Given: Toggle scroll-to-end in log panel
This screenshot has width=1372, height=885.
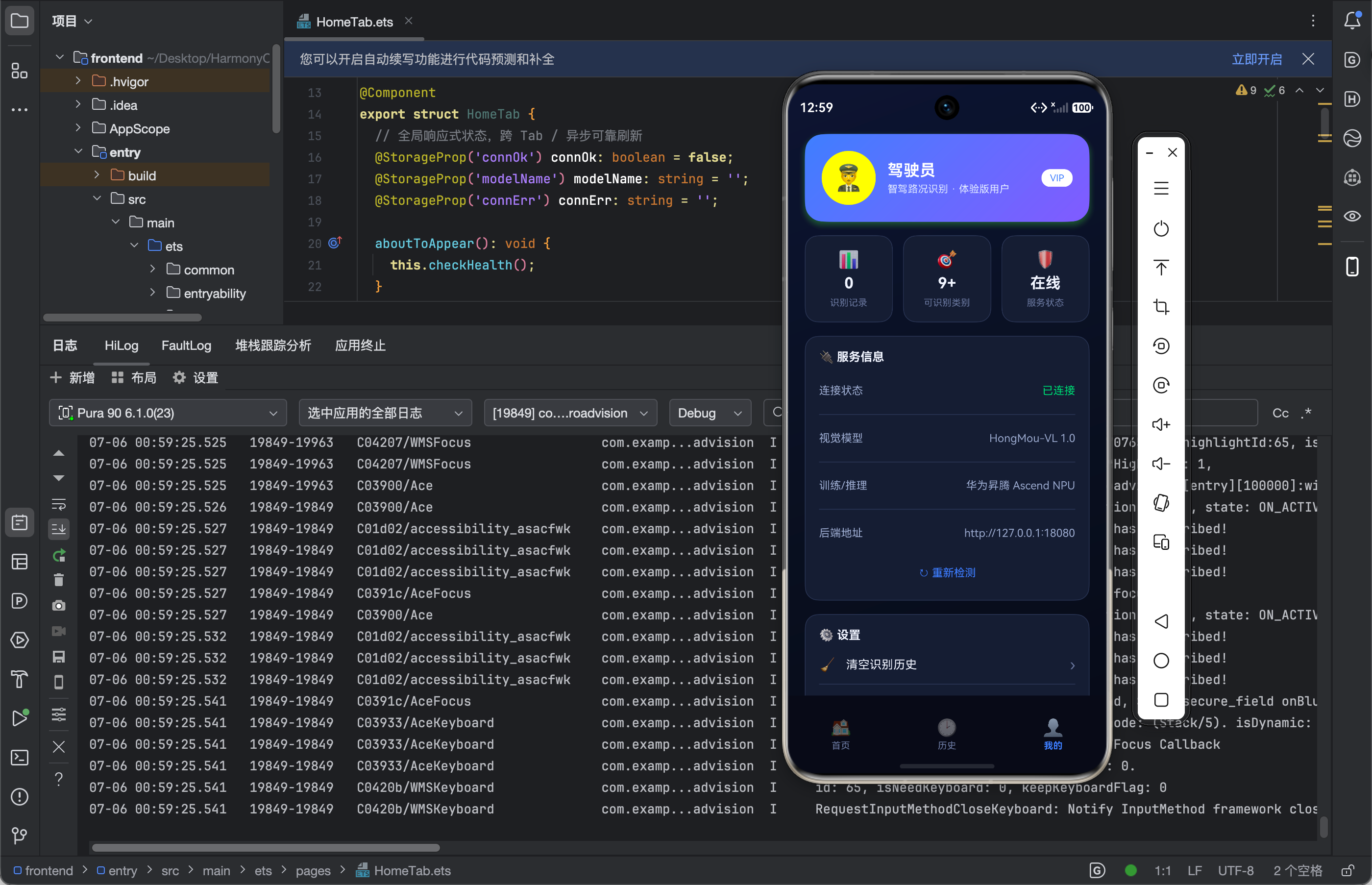Looking at the screenshot, I should [x=59, y=529].
